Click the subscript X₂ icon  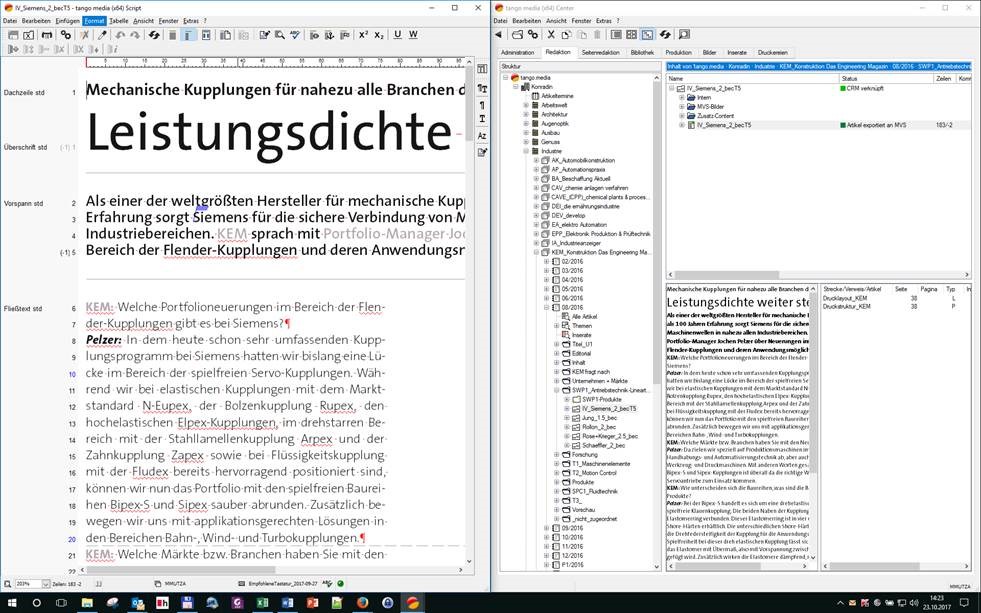pyautogui.click(x=379, y=35)
